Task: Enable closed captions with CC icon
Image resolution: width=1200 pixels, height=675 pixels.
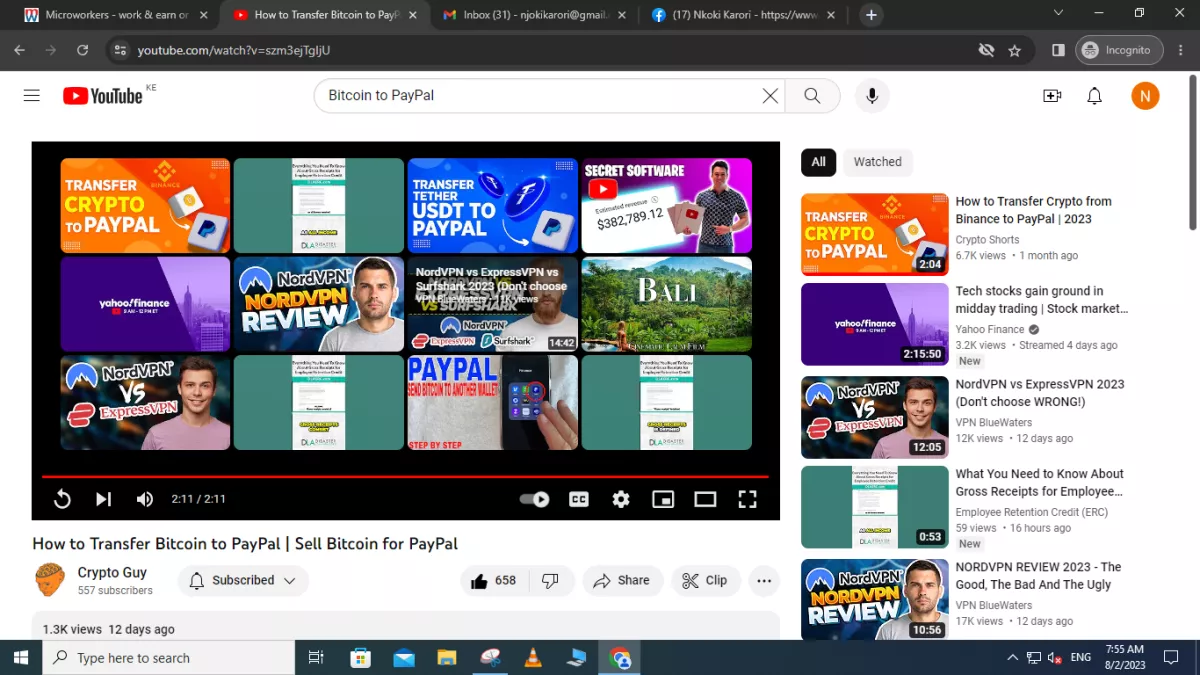Action: [578, 498]
